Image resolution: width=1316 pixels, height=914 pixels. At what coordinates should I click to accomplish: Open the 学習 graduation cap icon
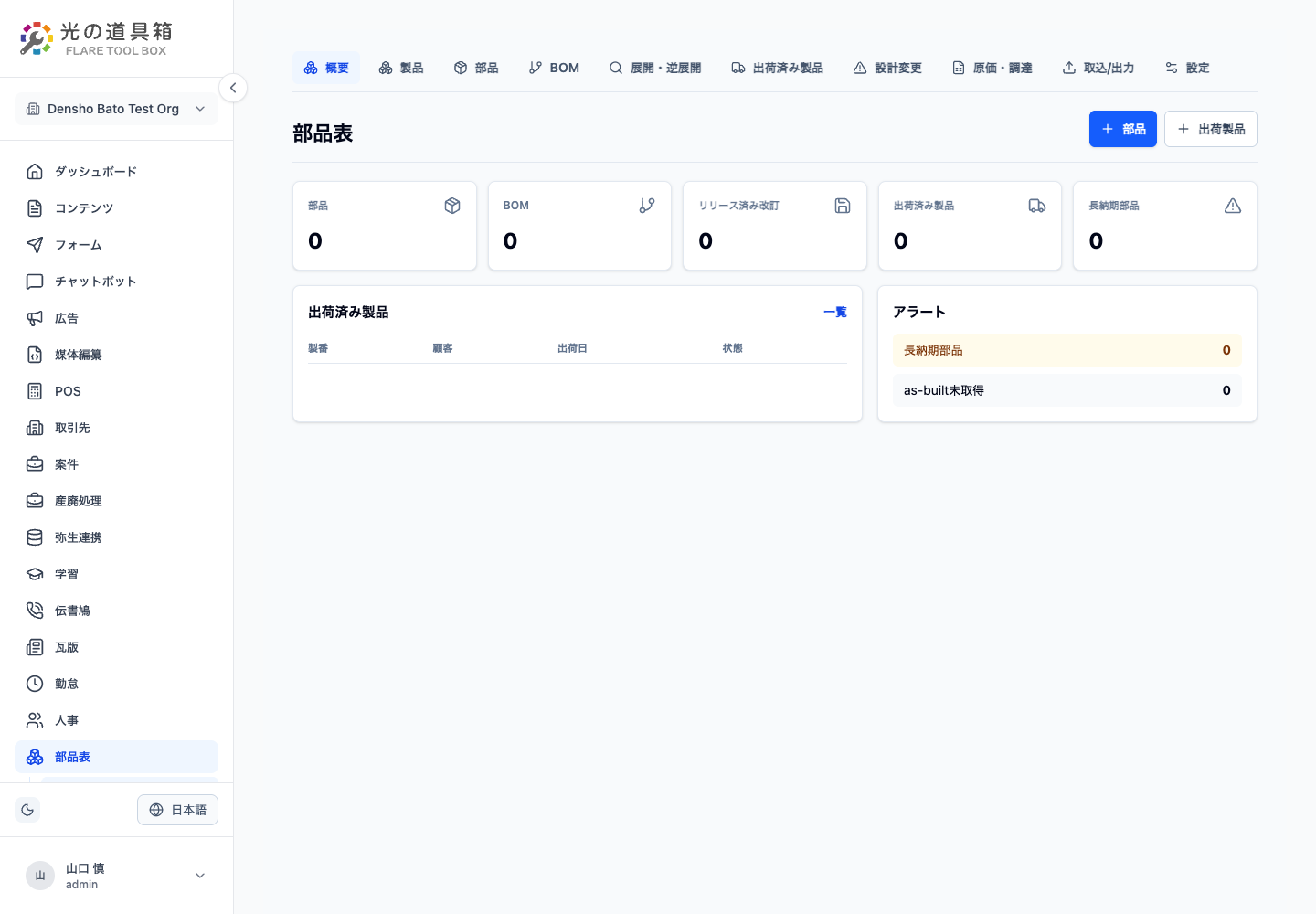(x=35, y=574)
